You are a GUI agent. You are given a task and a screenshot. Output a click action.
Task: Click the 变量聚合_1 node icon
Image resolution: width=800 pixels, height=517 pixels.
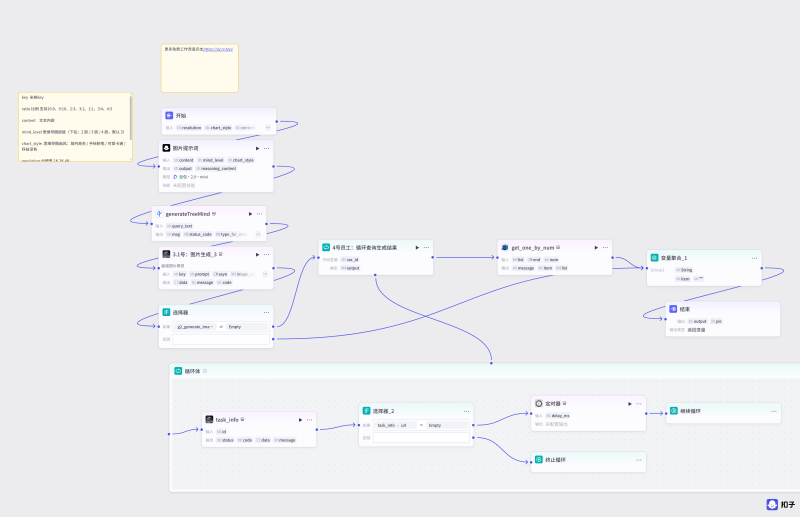pyautogui.click(x=655, y=258)
